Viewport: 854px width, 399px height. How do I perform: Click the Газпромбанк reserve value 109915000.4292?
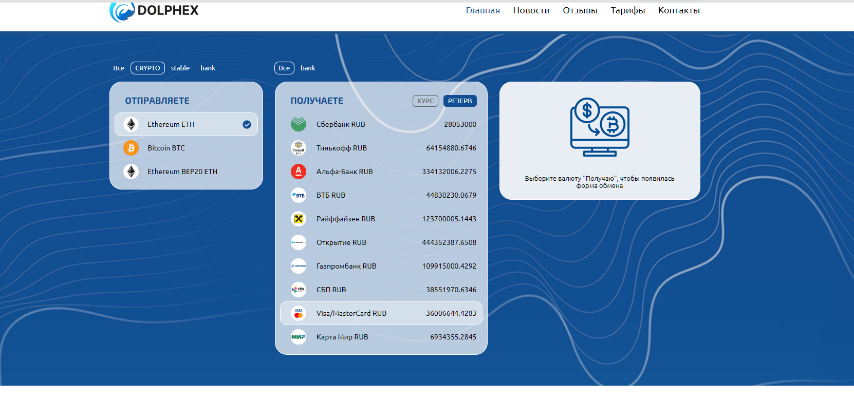pos(449,266)
